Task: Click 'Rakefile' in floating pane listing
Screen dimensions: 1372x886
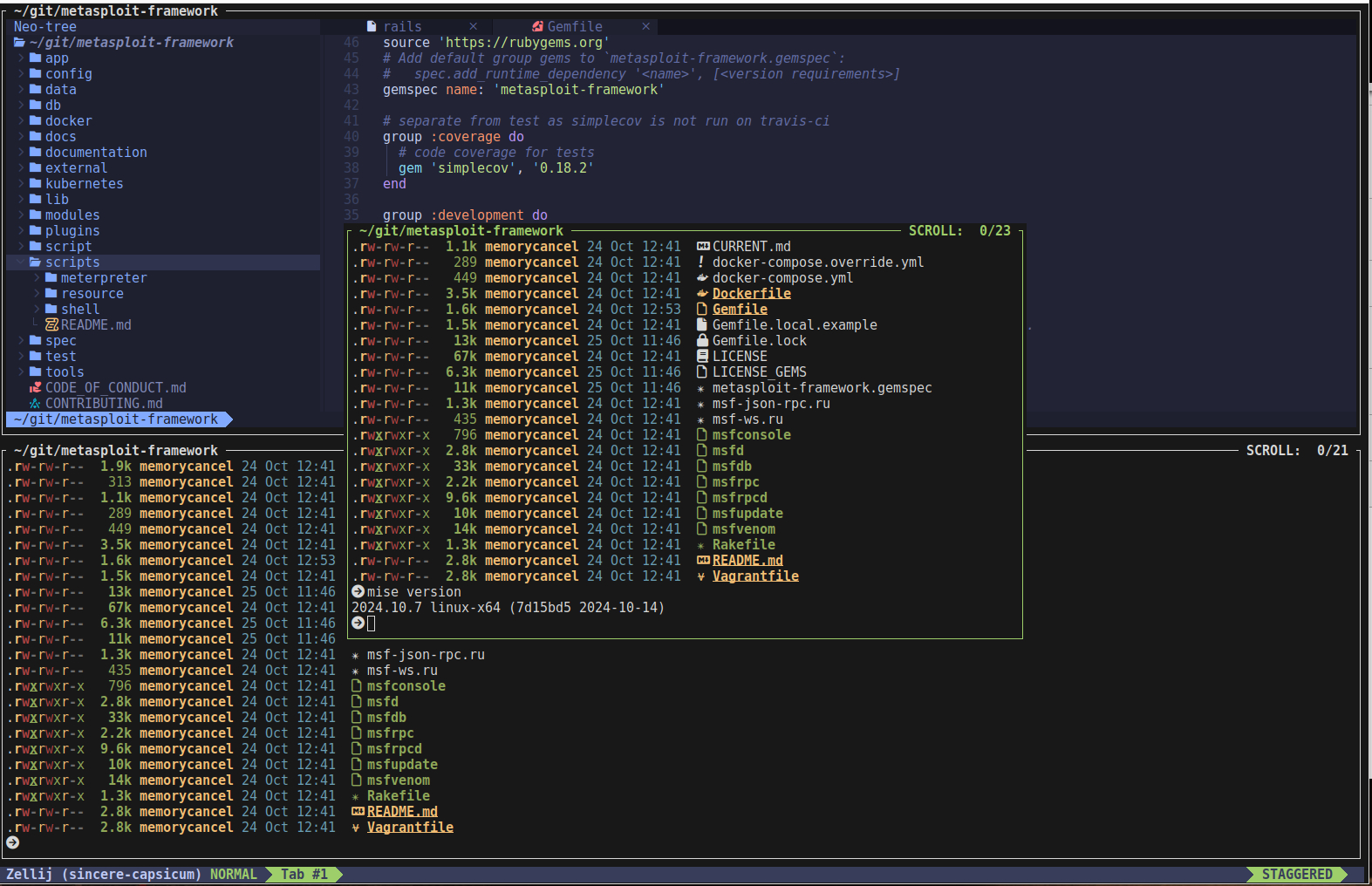Action: (744, 545)
